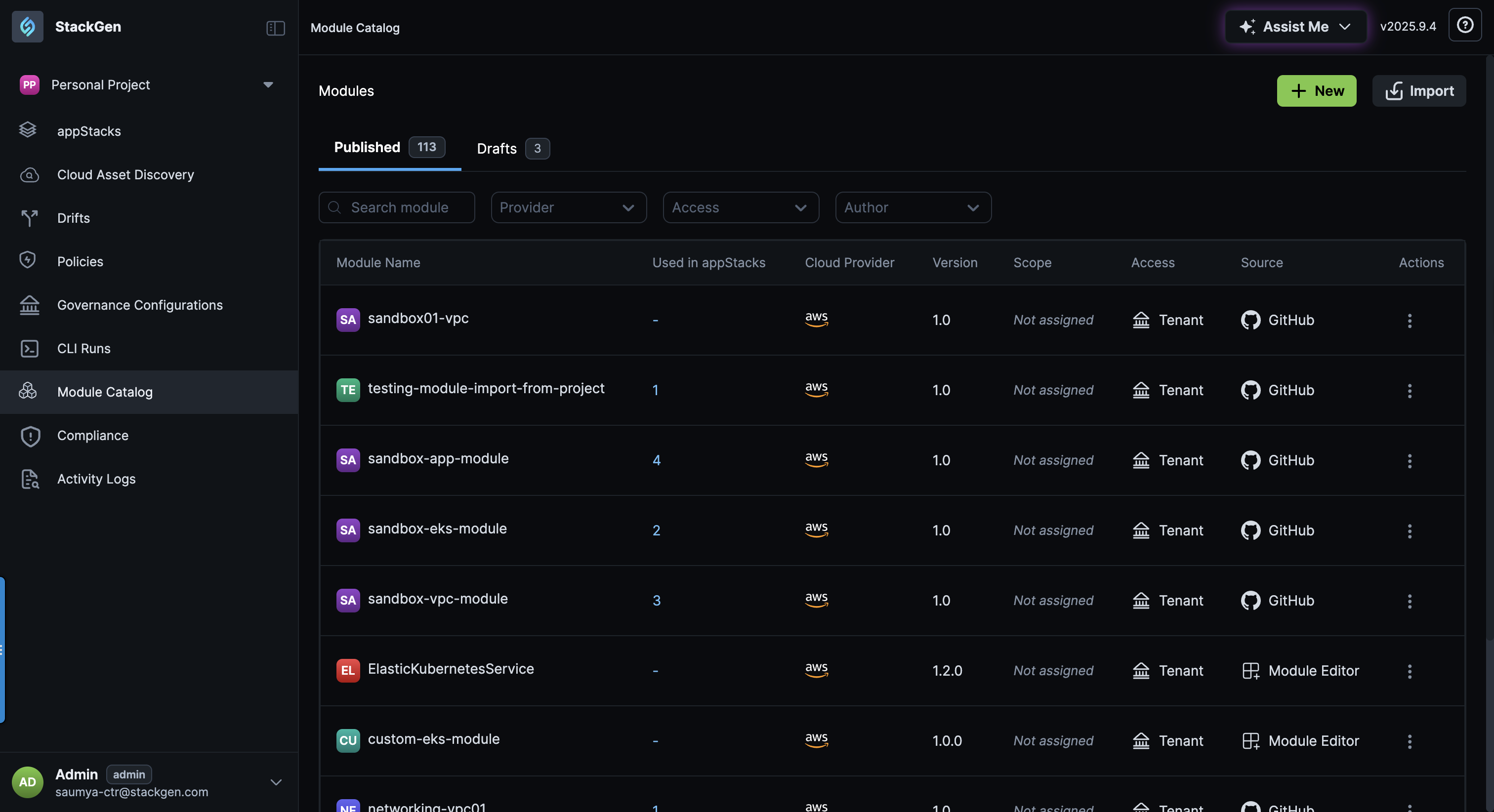The height and width of the screenshot is (812, 1494).
Task: Click the Search module field
Action: click(400, 207)
